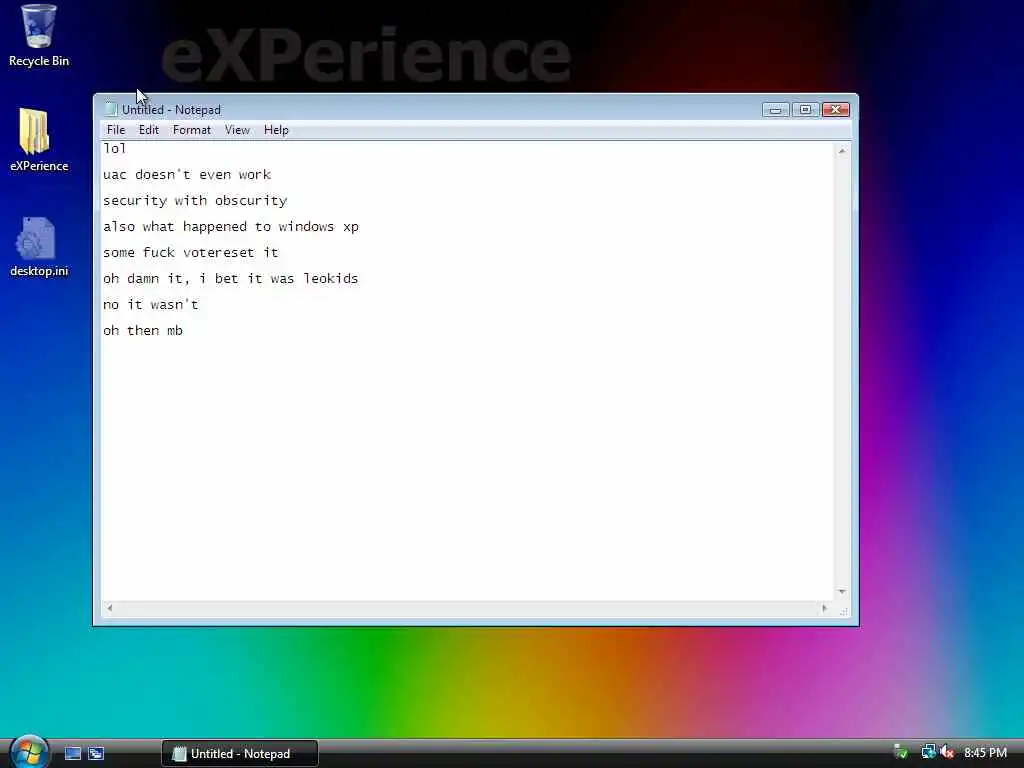Click the muted volume tray icon
The height and width of the screenshot is (768, 1024).
coord(947,752)
